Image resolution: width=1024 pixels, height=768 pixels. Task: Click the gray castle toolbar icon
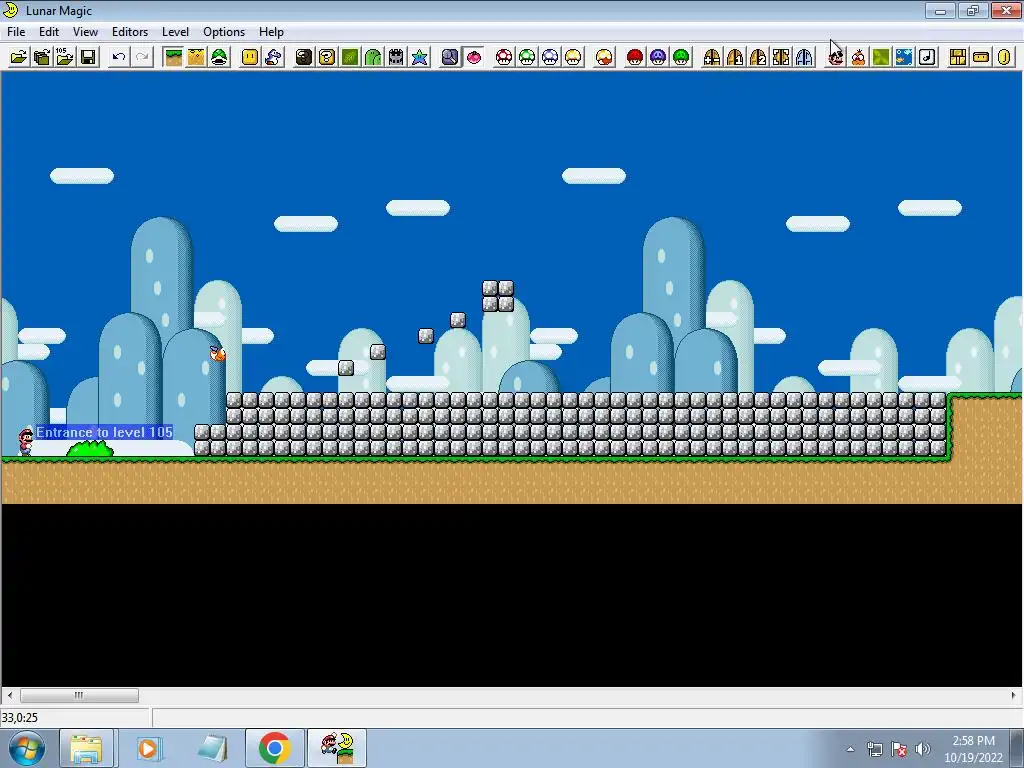point(396,57)
